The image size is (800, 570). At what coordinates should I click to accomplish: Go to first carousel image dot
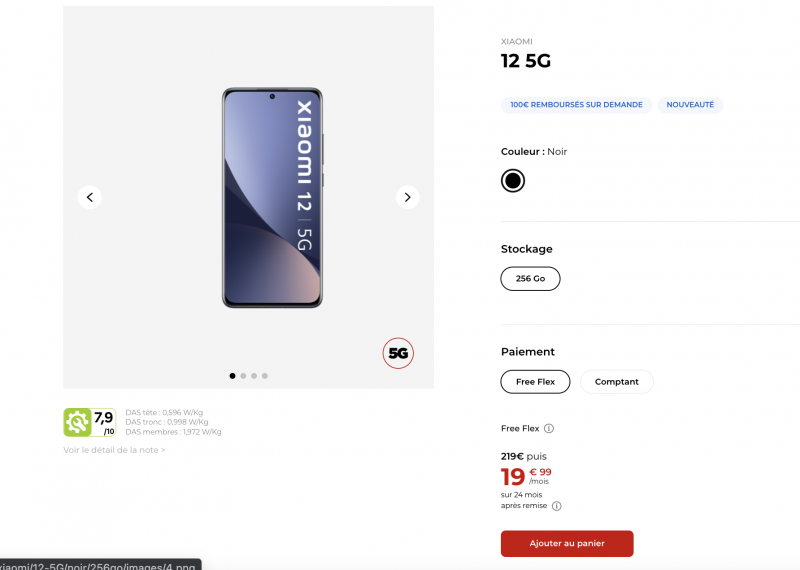pos(233,376)
